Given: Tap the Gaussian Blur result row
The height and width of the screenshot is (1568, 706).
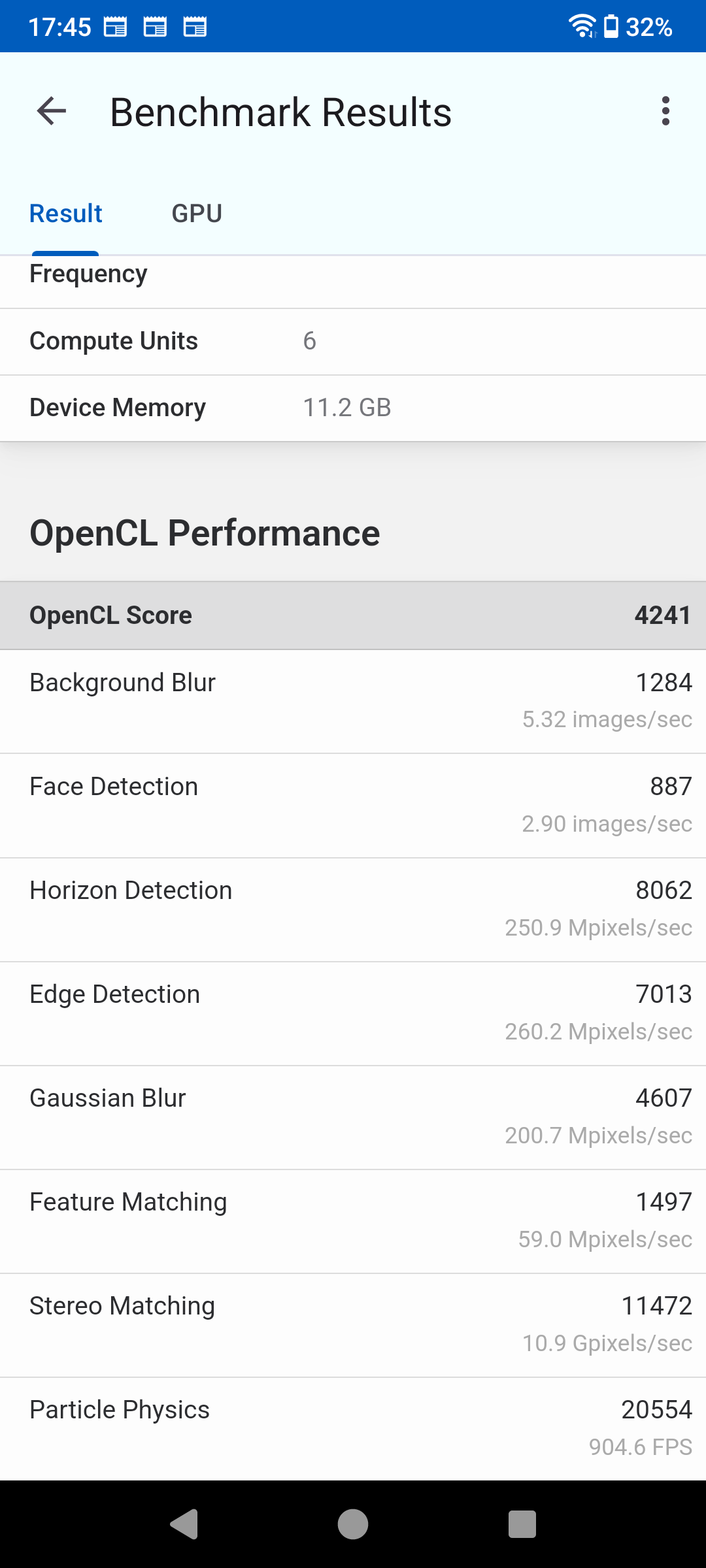Looking at the screenshot, I should [x=353, y=1117].
